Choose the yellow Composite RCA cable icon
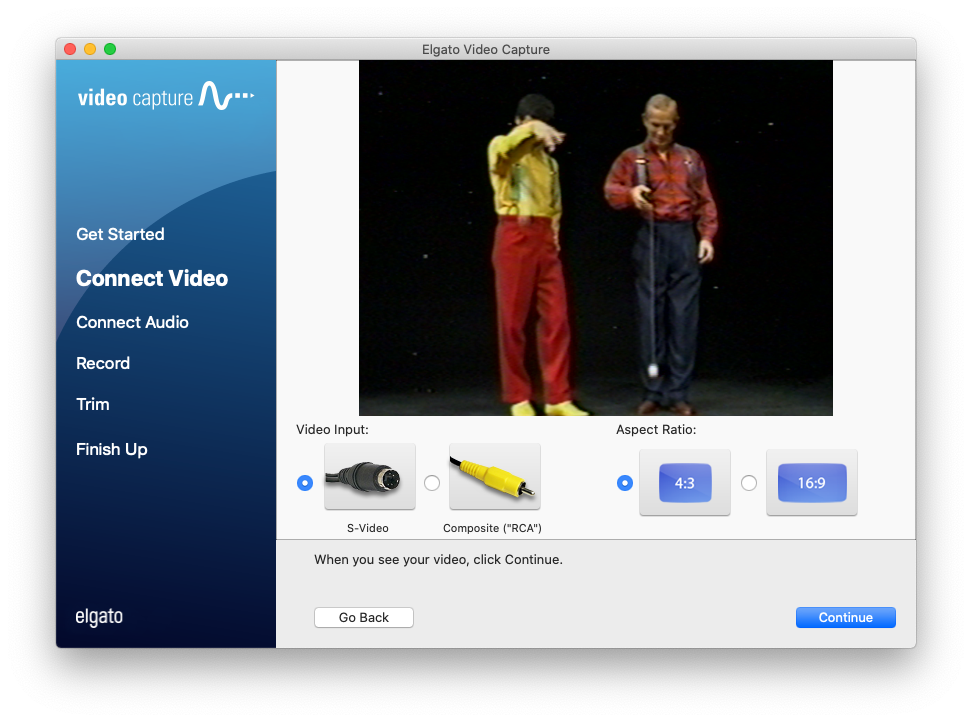This screenshot has height=722, width=972. (495, 477)
